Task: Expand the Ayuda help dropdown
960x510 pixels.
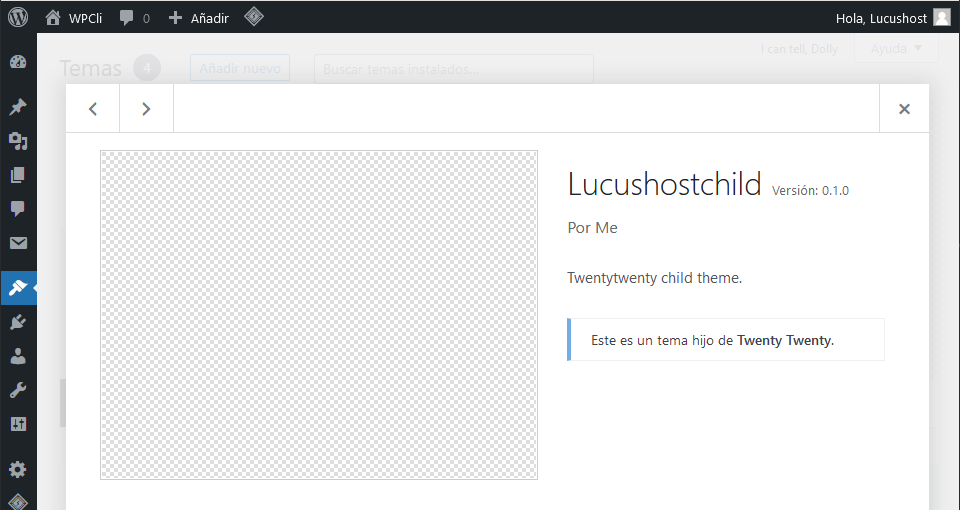Action: point(896,48)
